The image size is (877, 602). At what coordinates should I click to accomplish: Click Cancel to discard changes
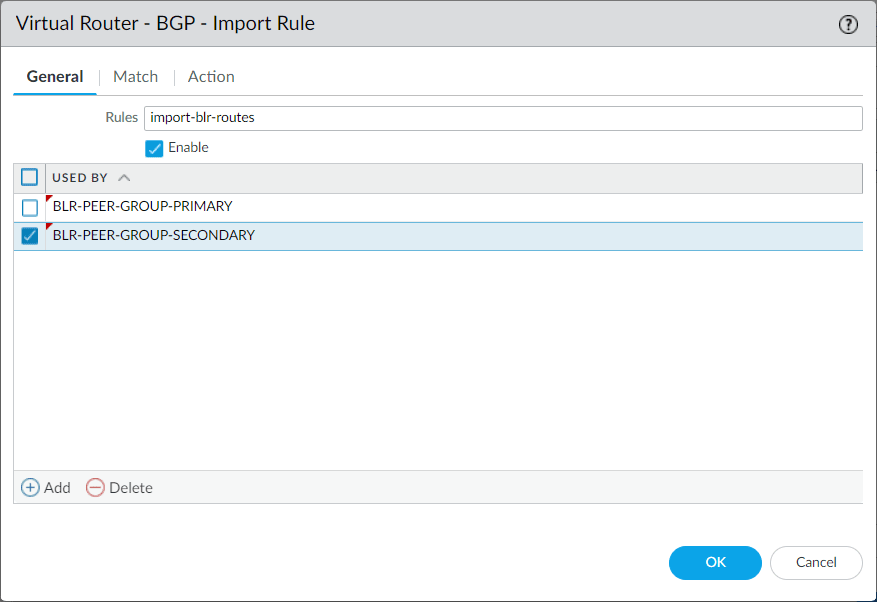(x=816, y=562)
